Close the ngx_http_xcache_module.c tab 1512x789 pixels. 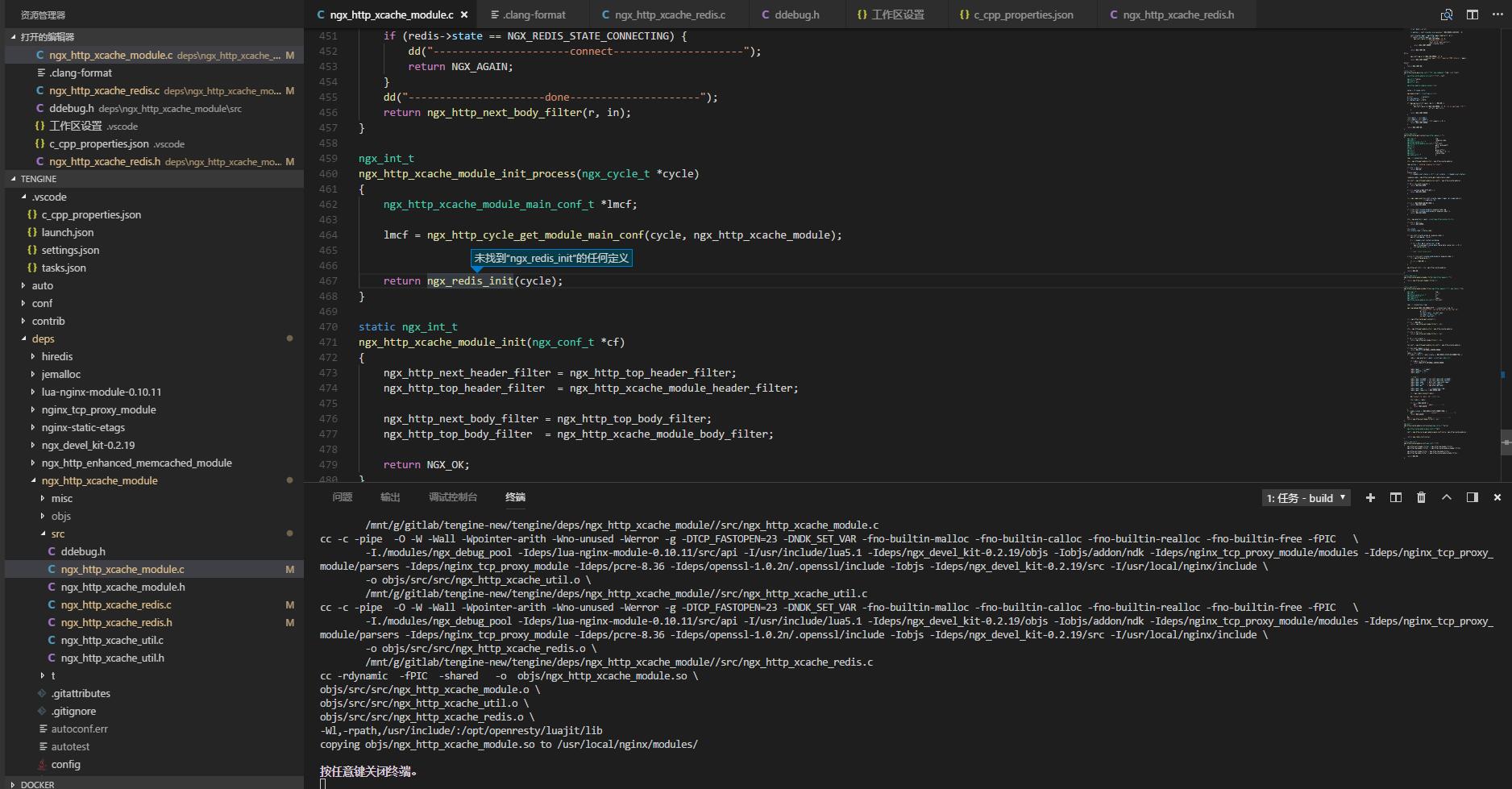pyautogui.click(x=463, y=14)
